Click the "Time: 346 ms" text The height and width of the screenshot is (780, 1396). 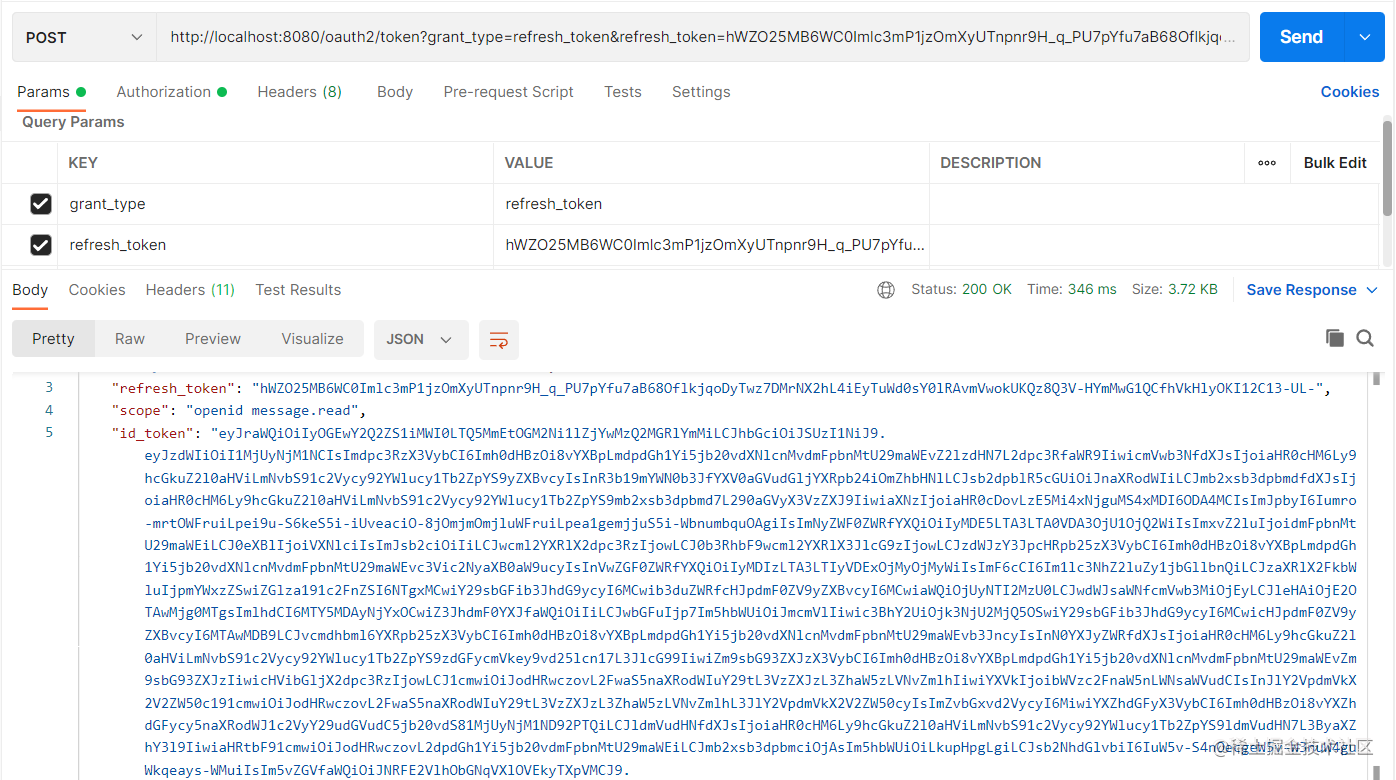(x=1072, y=290)
